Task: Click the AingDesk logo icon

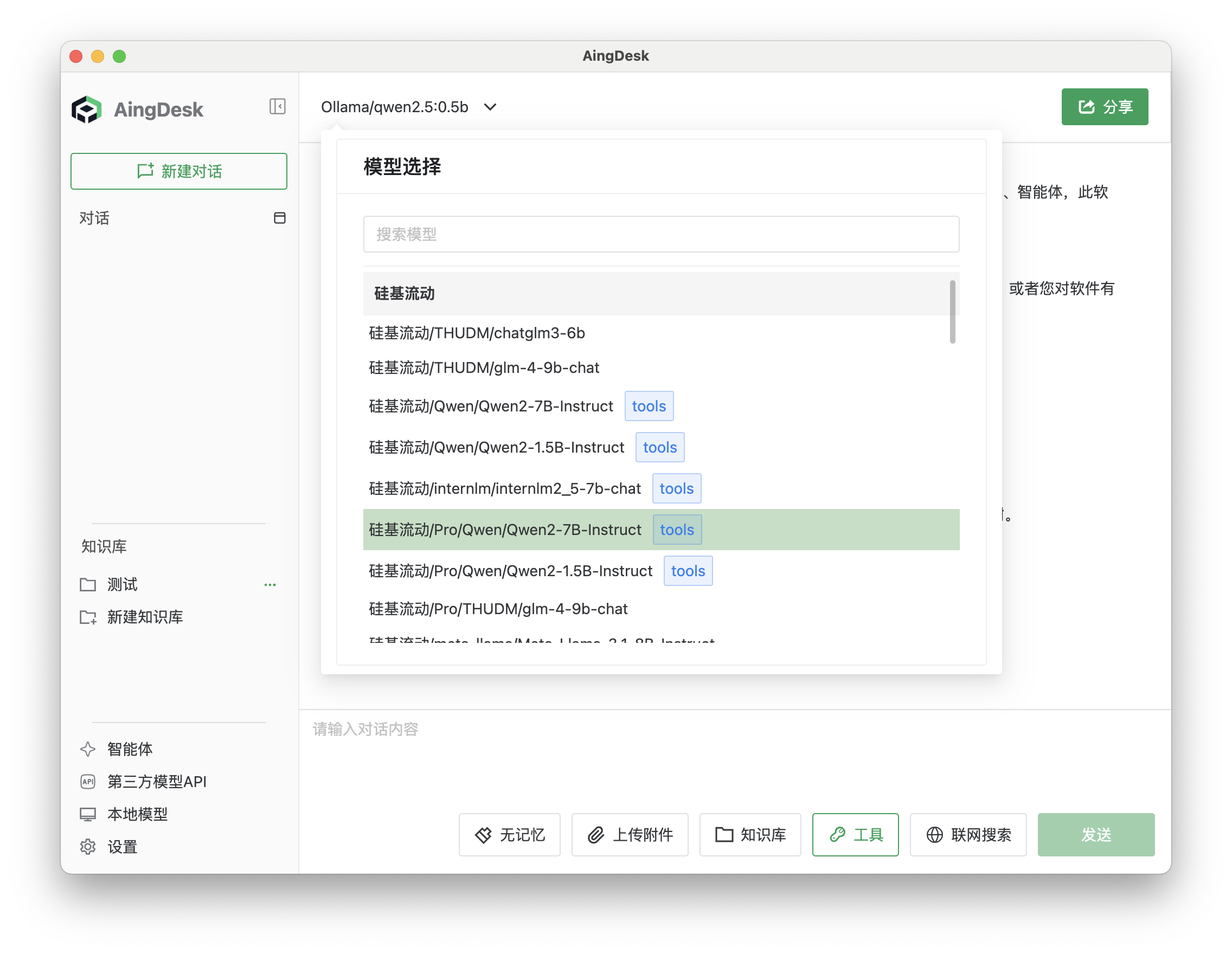Action: 86,109
